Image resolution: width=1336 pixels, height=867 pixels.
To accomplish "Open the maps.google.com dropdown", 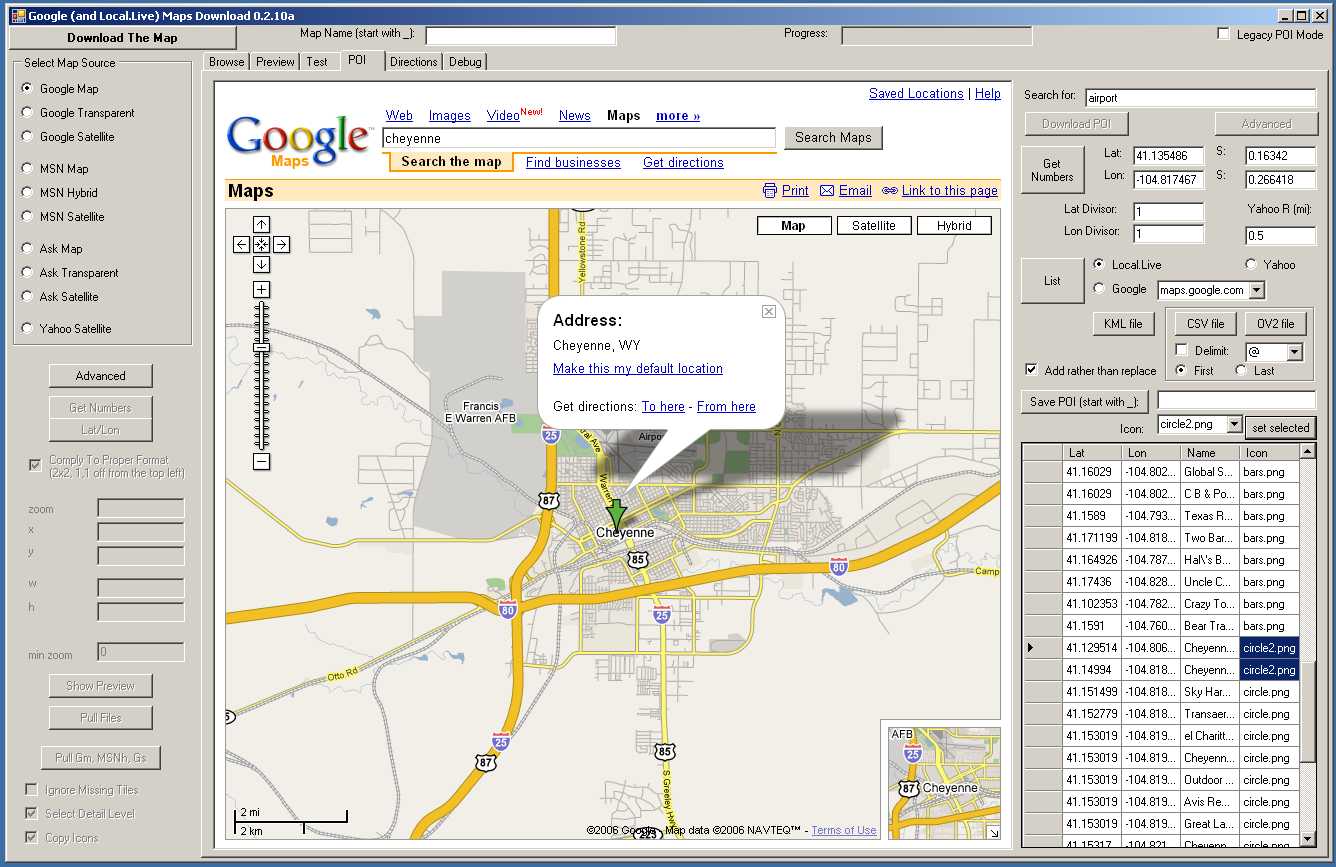I will (x=1257, y=290).
